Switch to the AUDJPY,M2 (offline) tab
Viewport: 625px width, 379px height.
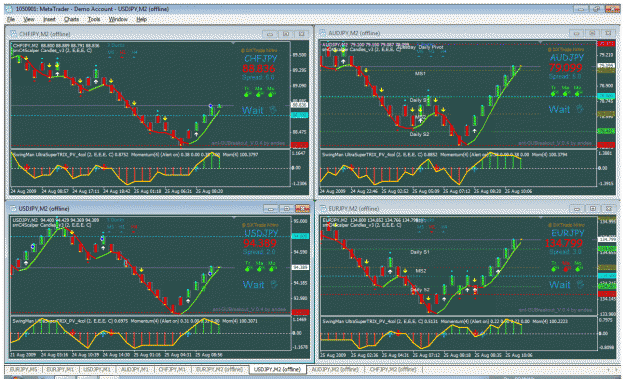(335, 369)
